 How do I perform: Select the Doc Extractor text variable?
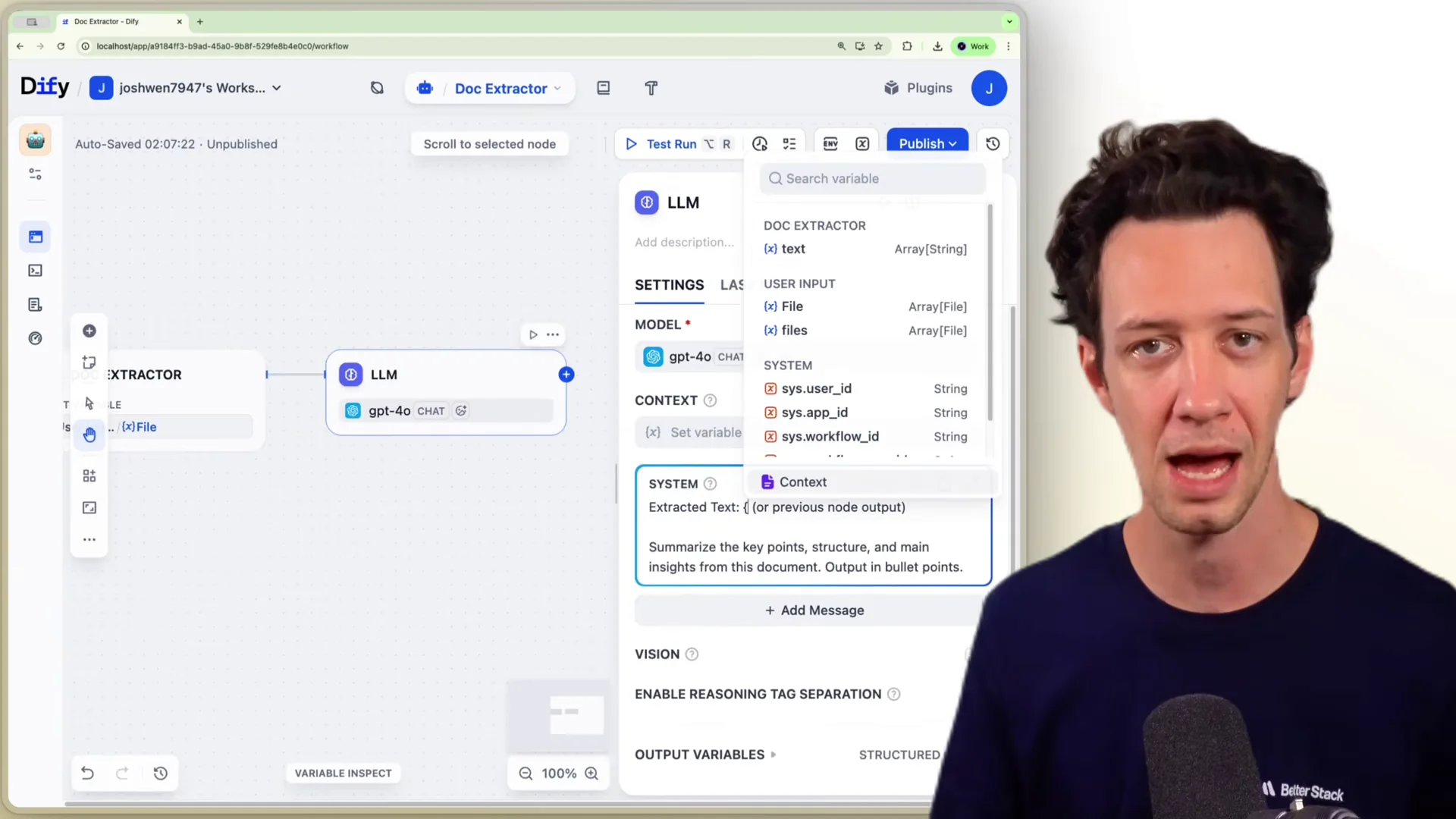coord(865,249)
